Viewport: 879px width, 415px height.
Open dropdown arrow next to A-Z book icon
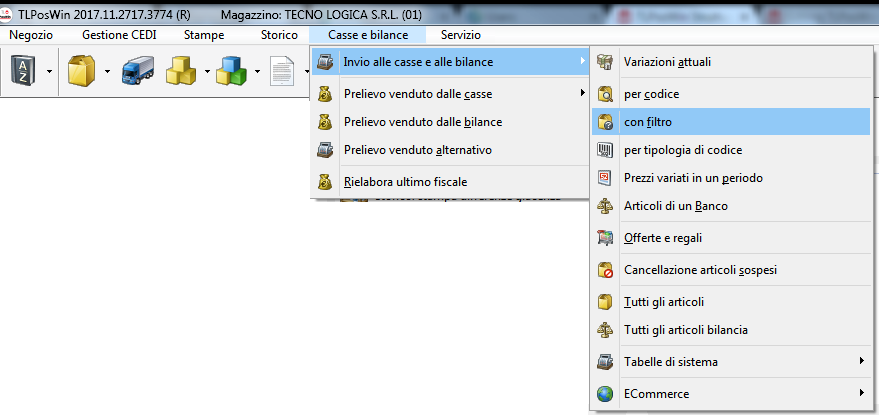pyautogui.click(x=48, y=72)
